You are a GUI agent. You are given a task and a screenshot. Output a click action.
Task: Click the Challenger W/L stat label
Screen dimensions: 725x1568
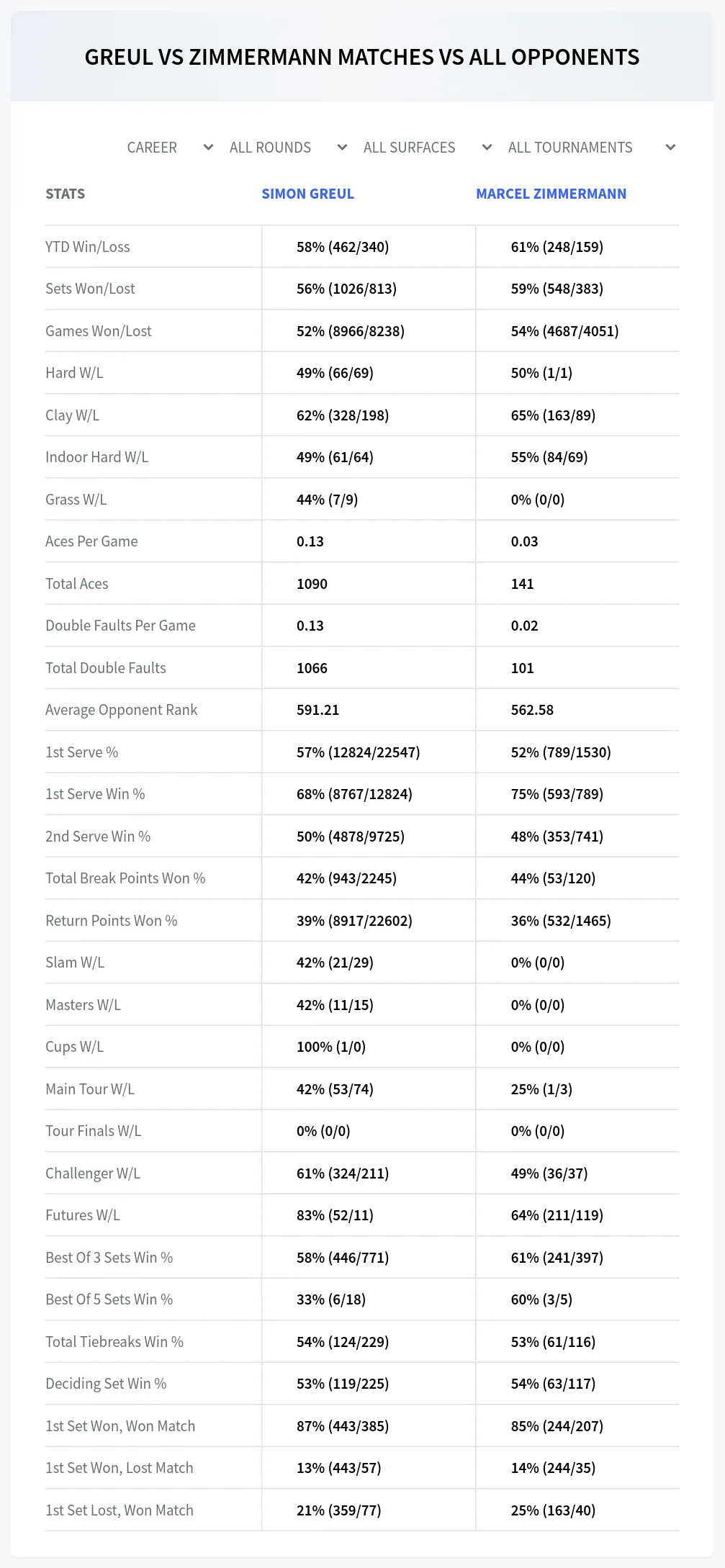(x=93, y=1173)
